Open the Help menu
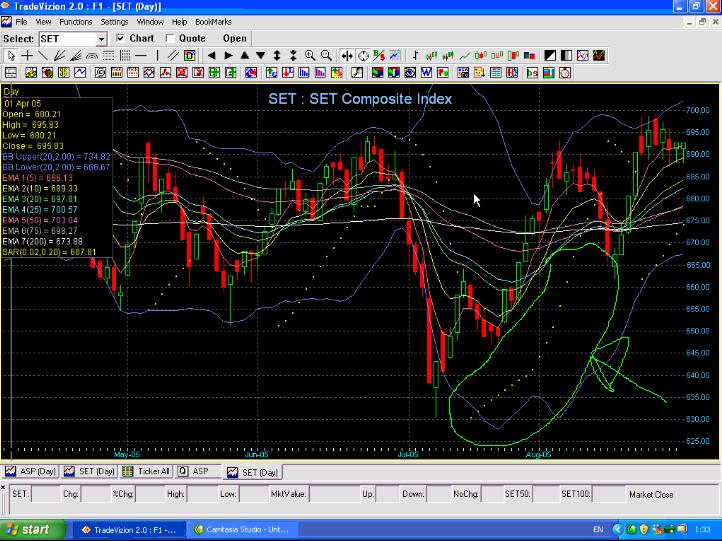Screen dimensions: 722x541 coord(179,22)
